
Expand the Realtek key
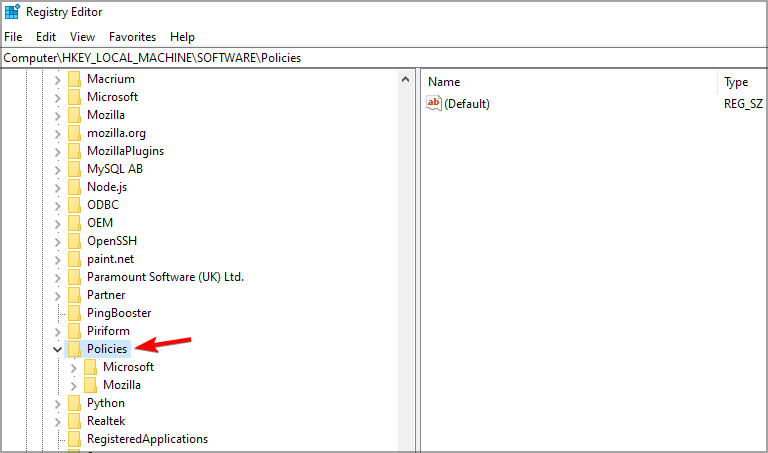pos(57,421)
